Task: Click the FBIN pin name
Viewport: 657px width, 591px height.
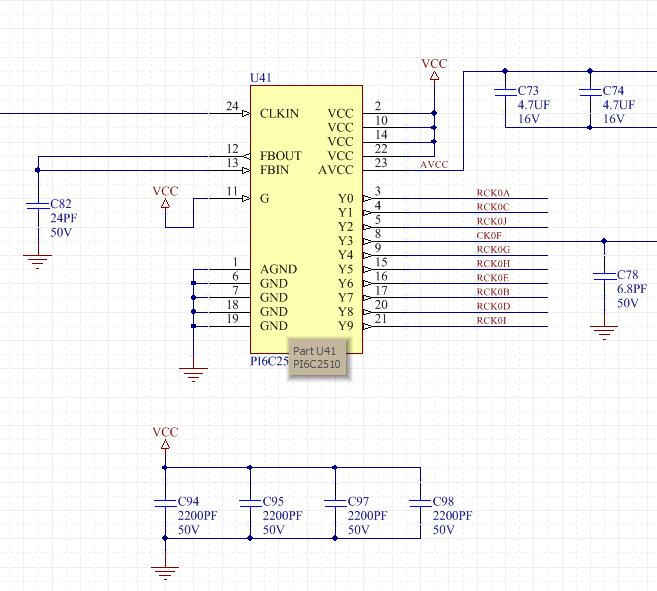Action: point(274,170)
